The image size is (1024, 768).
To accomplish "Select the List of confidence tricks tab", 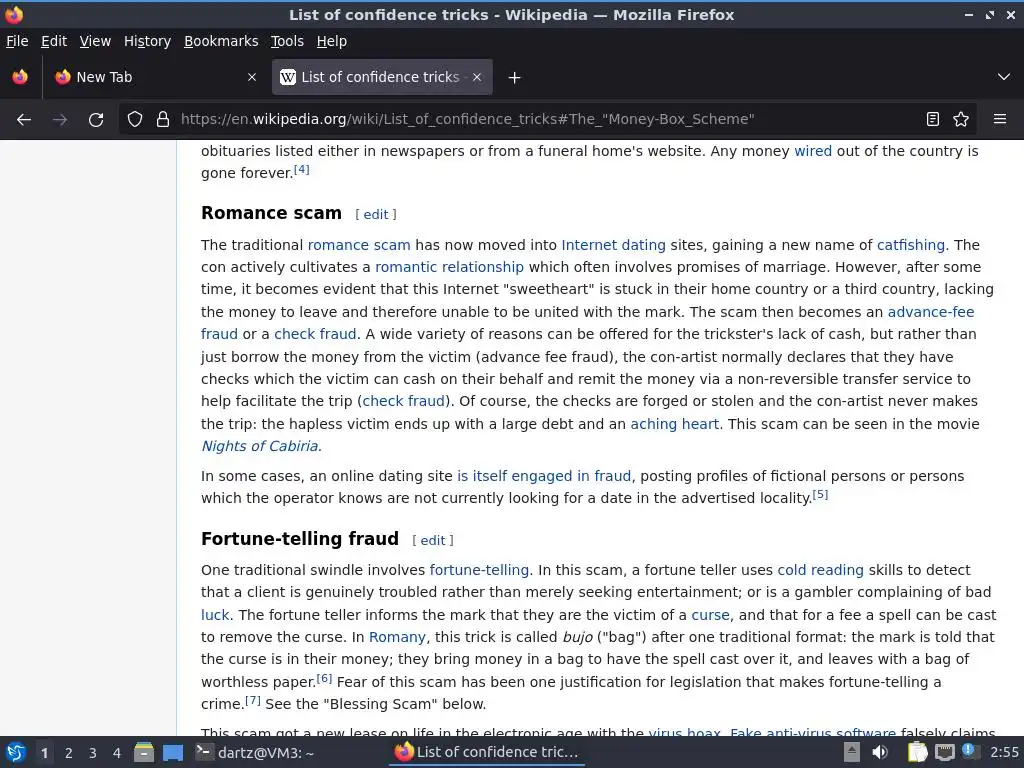I will pyautogui.click(x=382, y=77).
